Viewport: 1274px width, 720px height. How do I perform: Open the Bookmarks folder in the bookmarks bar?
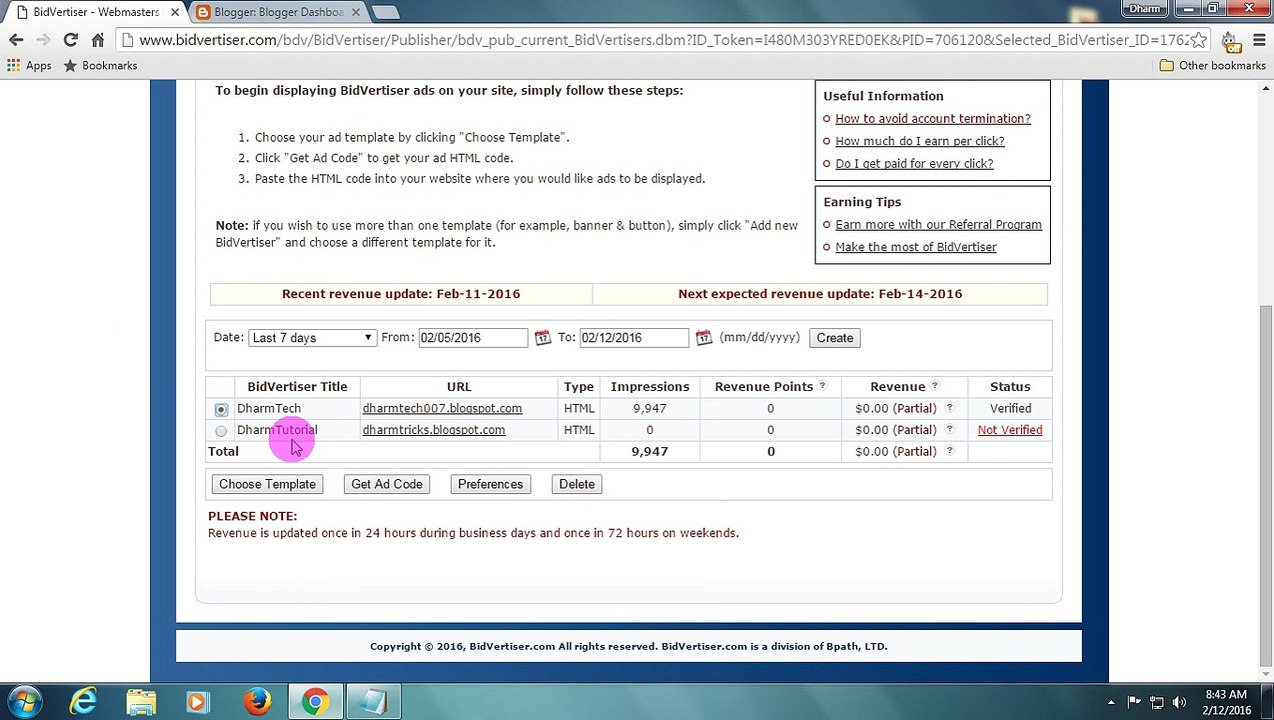pos(100,65)
